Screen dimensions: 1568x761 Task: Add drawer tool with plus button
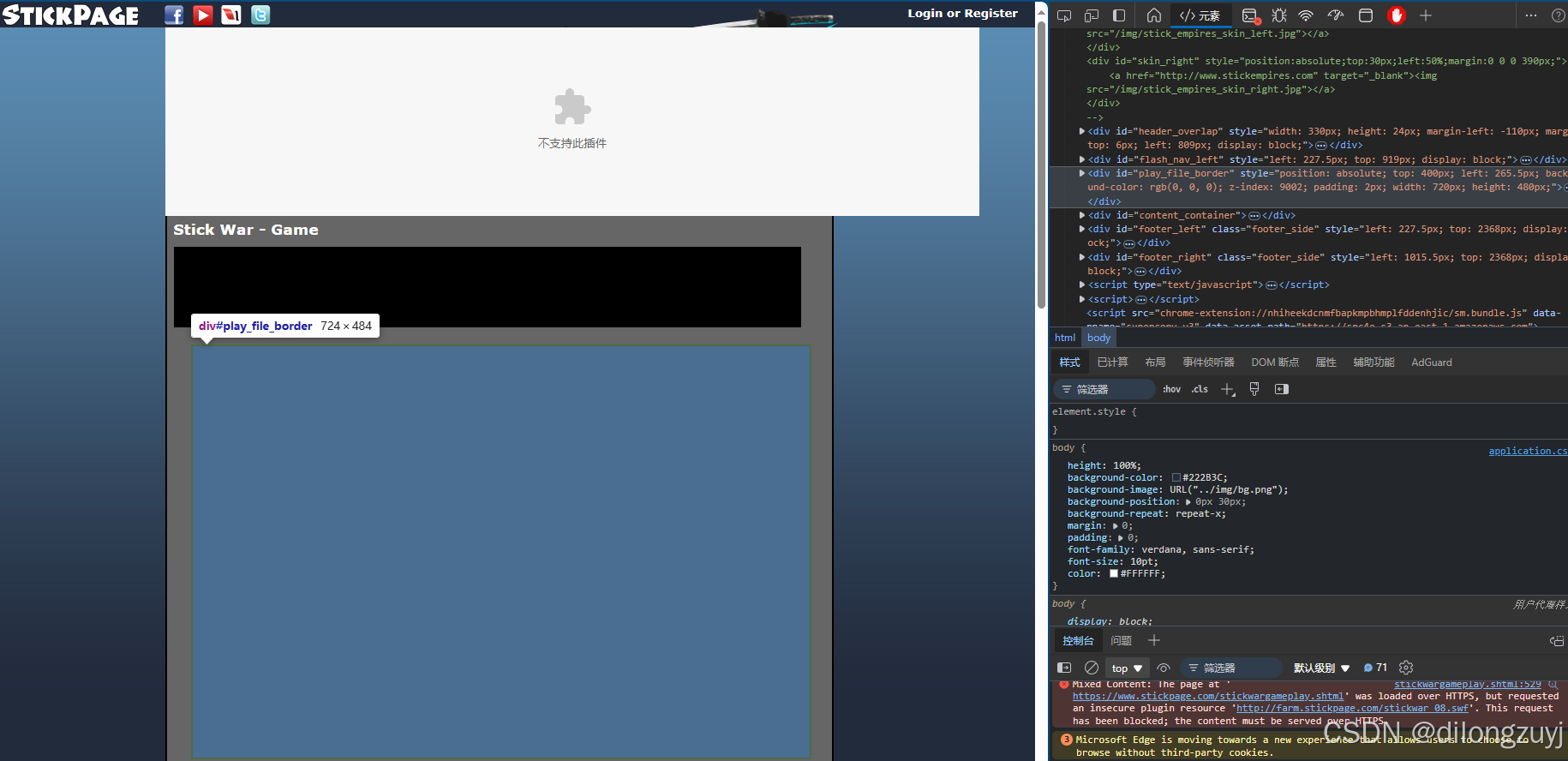point(1154,641)
